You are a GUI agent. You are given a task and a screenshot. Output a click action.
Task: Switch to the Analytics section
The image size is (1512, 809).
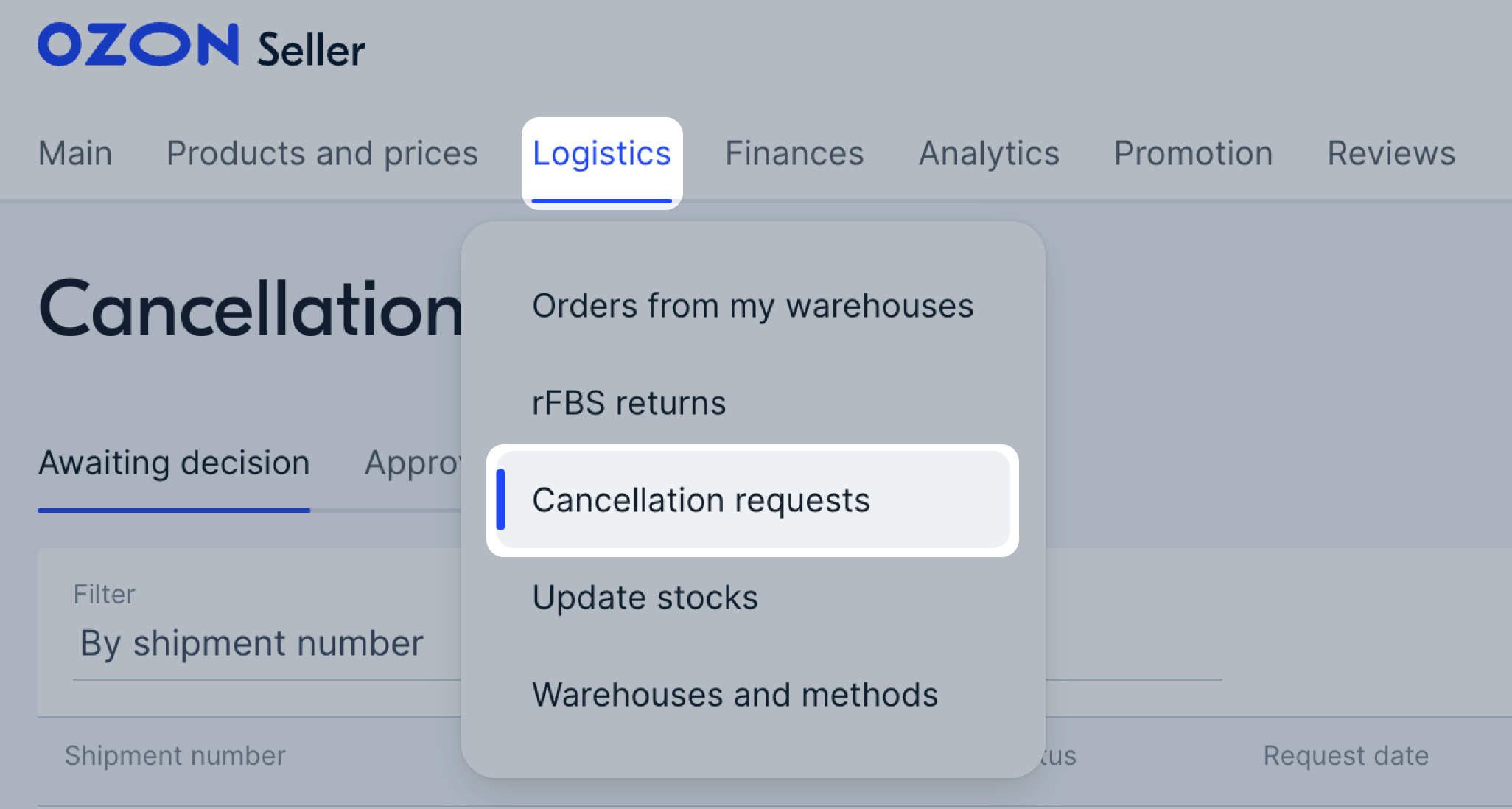pos(989,153)
